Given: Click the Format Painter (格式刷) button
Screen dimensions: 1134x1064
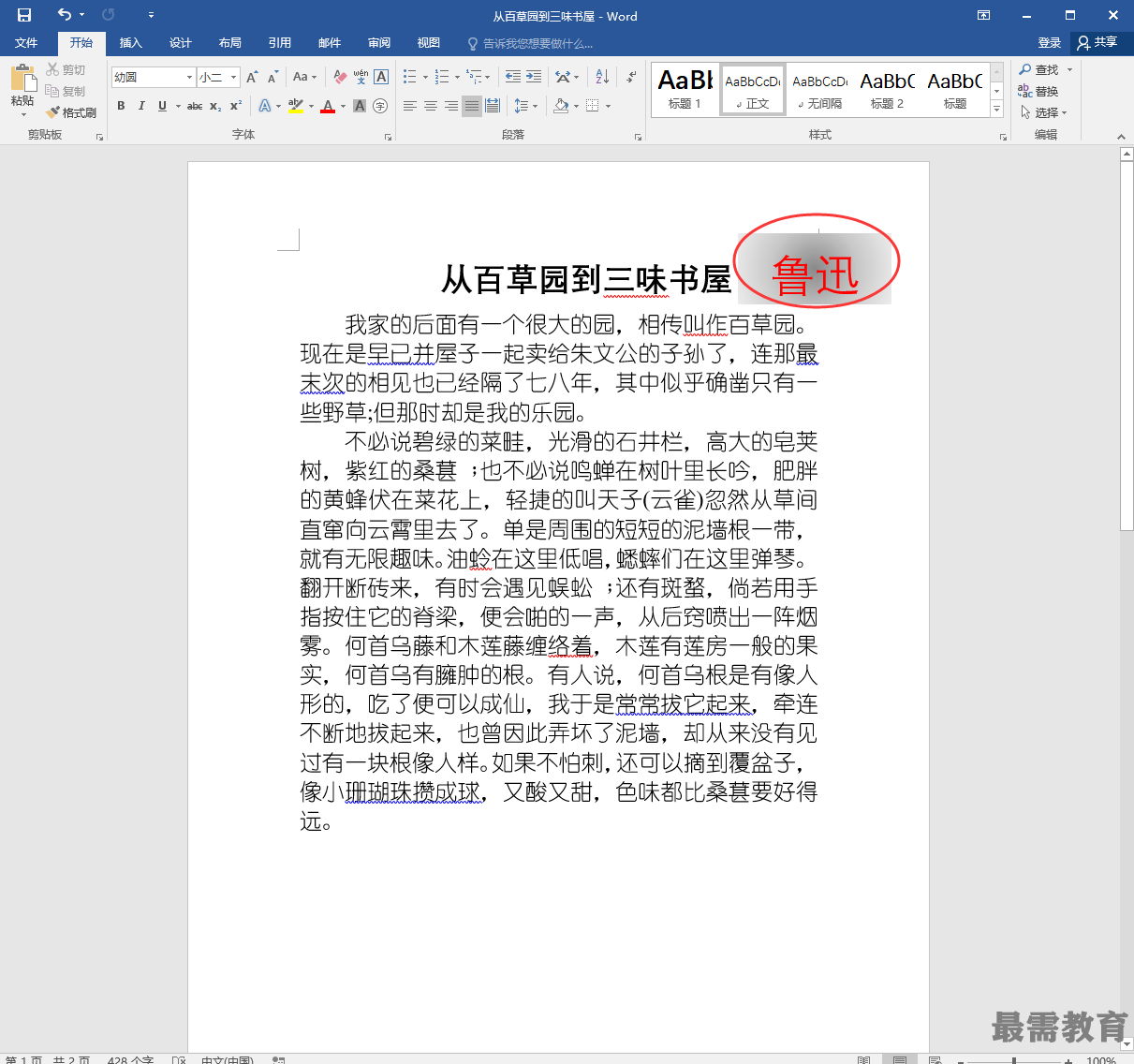Looking at the screenshot, I should 71,112.
